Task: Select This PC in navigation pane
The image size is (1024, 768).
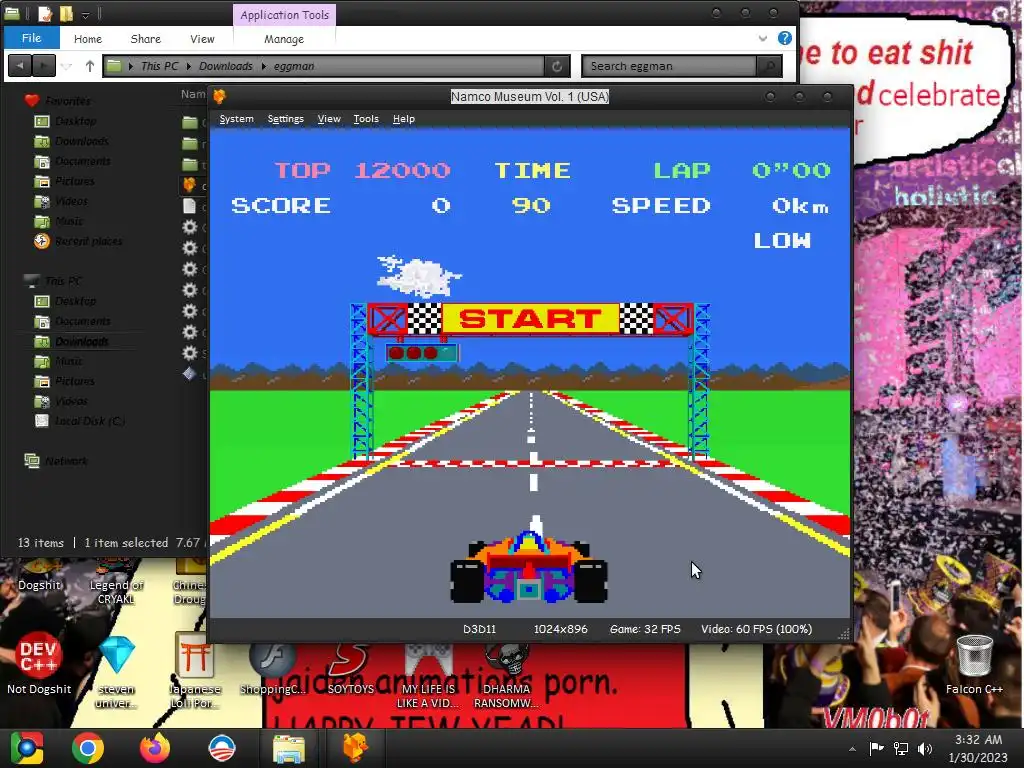Action: [63, 281]
